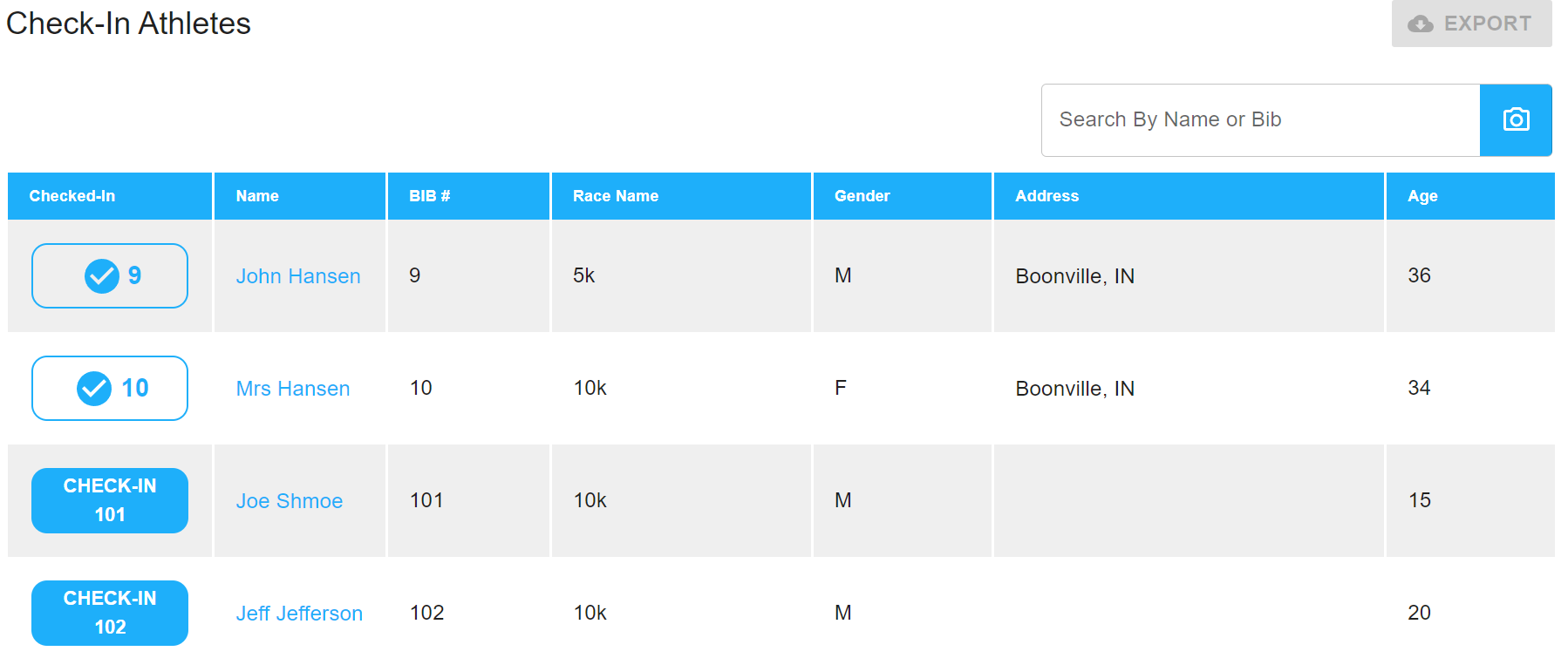Click the camera scan icon button
The height and width of the screenshot is (658, 1568).
[x=1516, y=120]
